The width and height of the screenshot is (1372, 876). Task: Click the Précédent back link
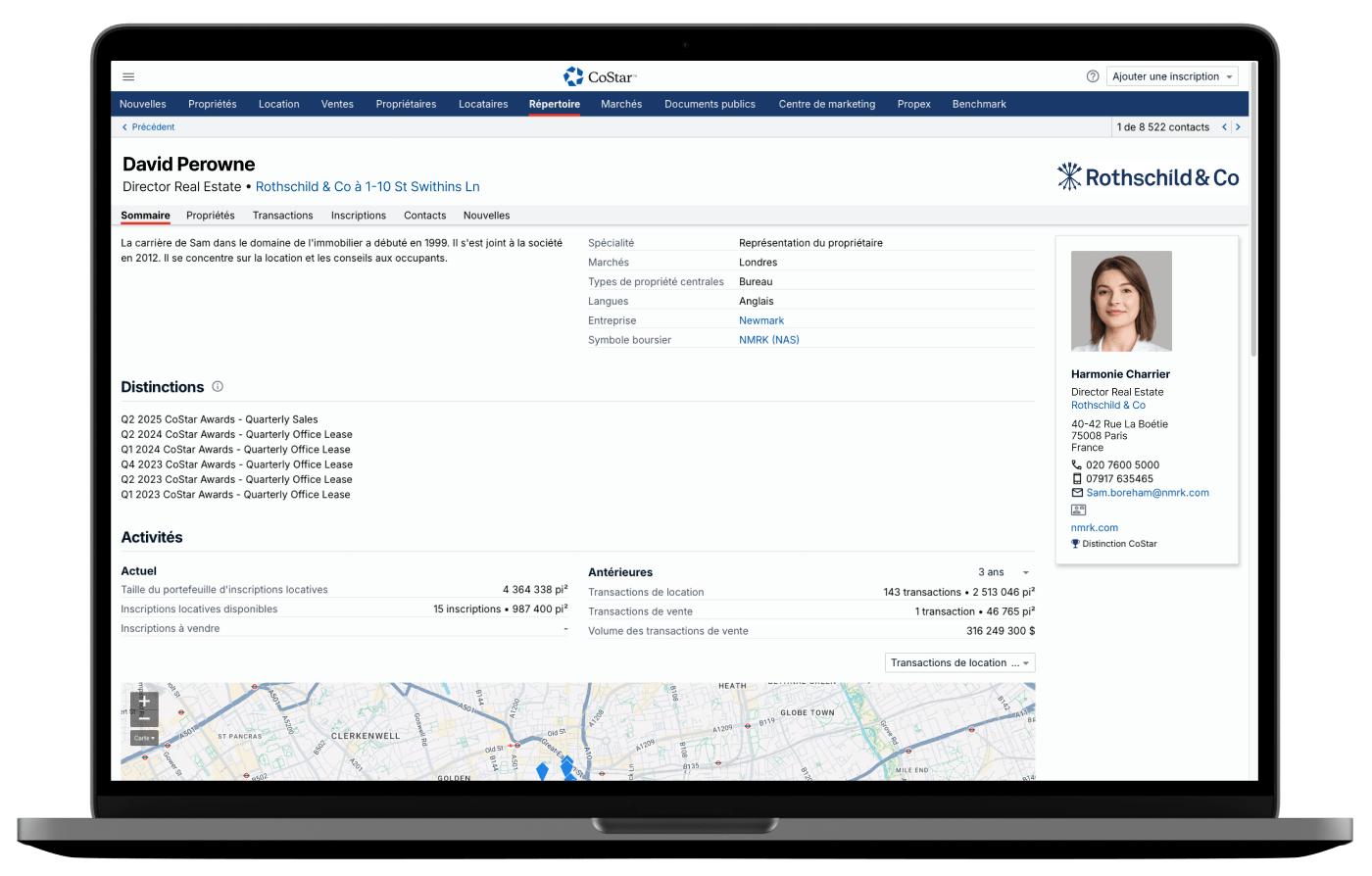148,127
